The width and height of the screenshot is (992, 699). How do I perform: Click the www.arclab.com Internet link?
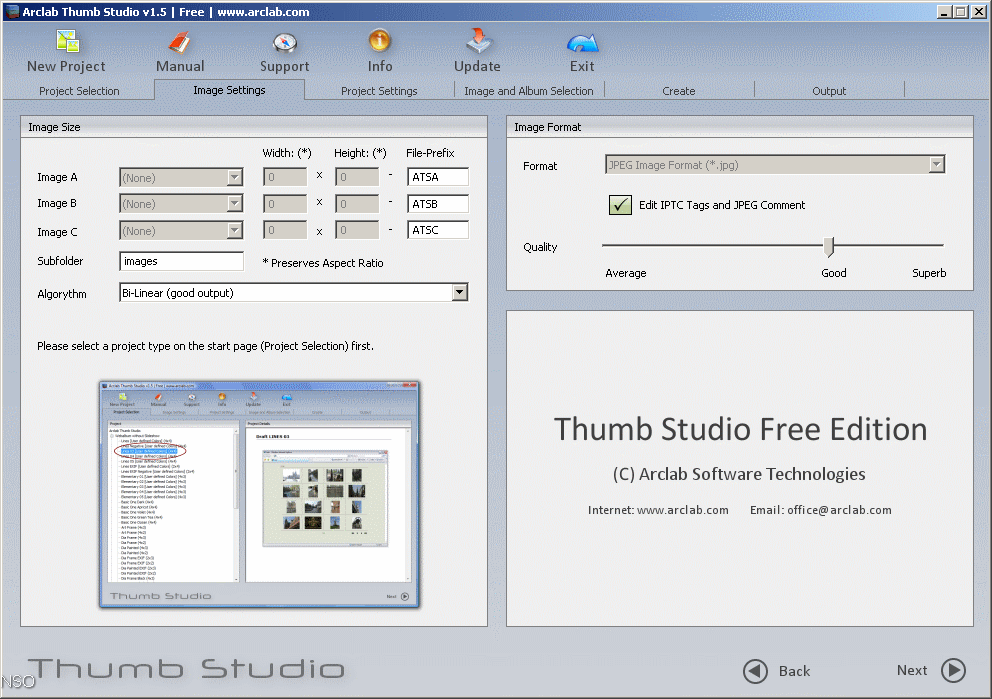point(683,510)
